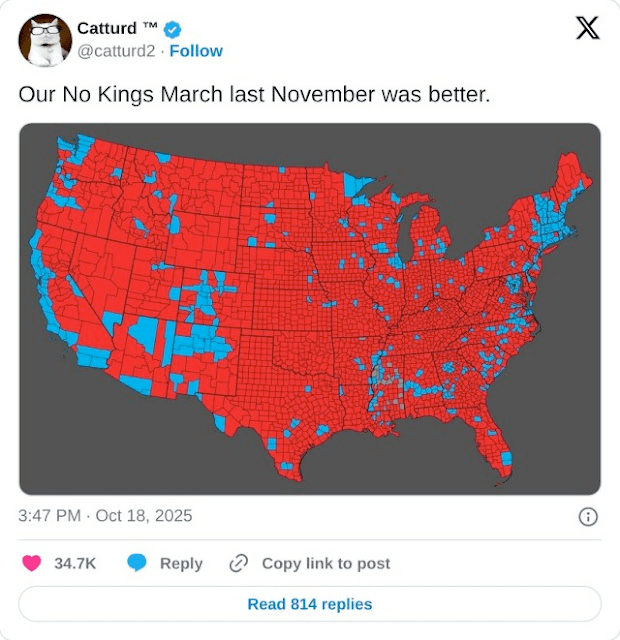
Task: Click the 3:47 PM · Oct 18, 2025 timestamp
Action: point(105,516)
